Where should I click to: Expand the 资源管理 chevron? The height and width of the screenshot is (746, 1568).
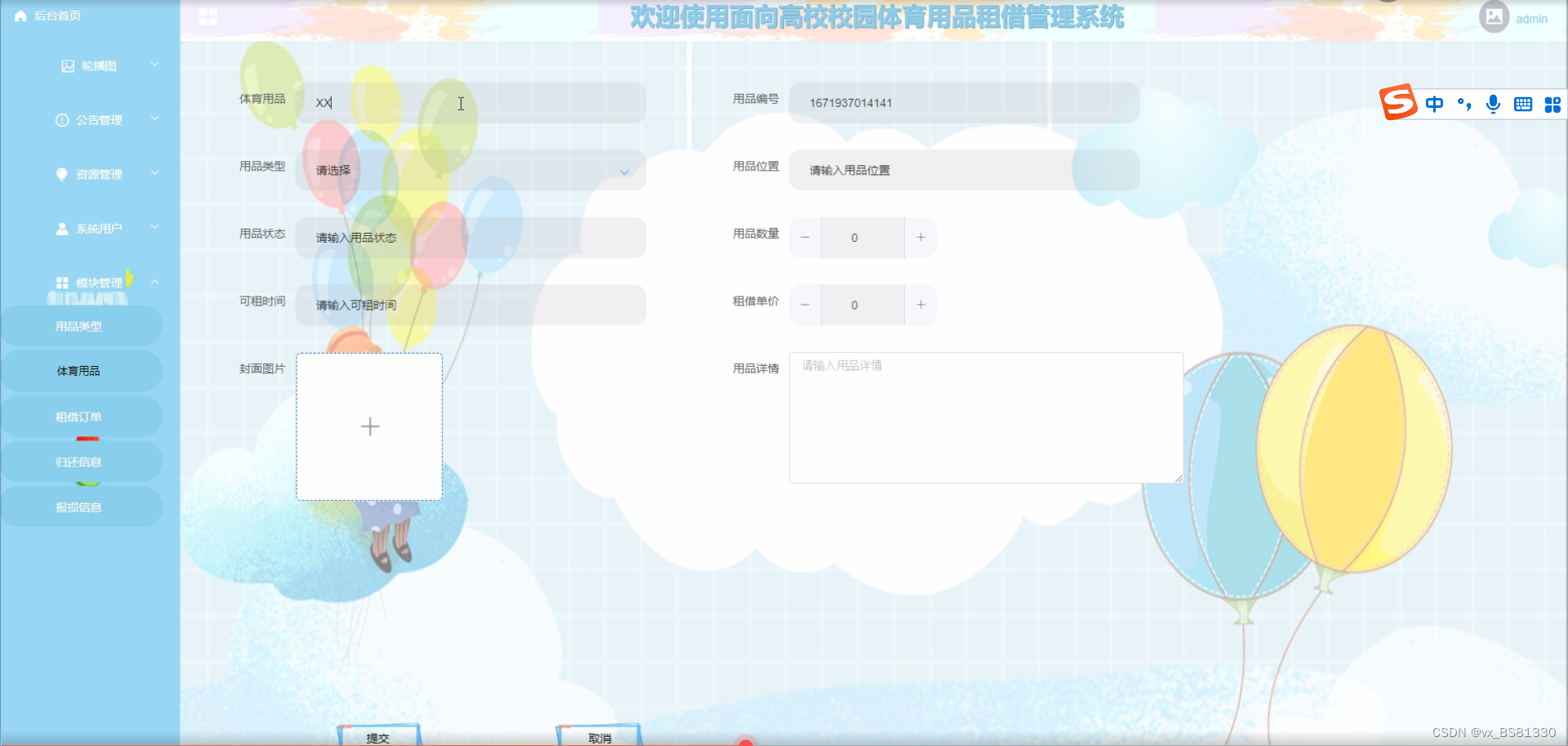click(x=154, y=173)
